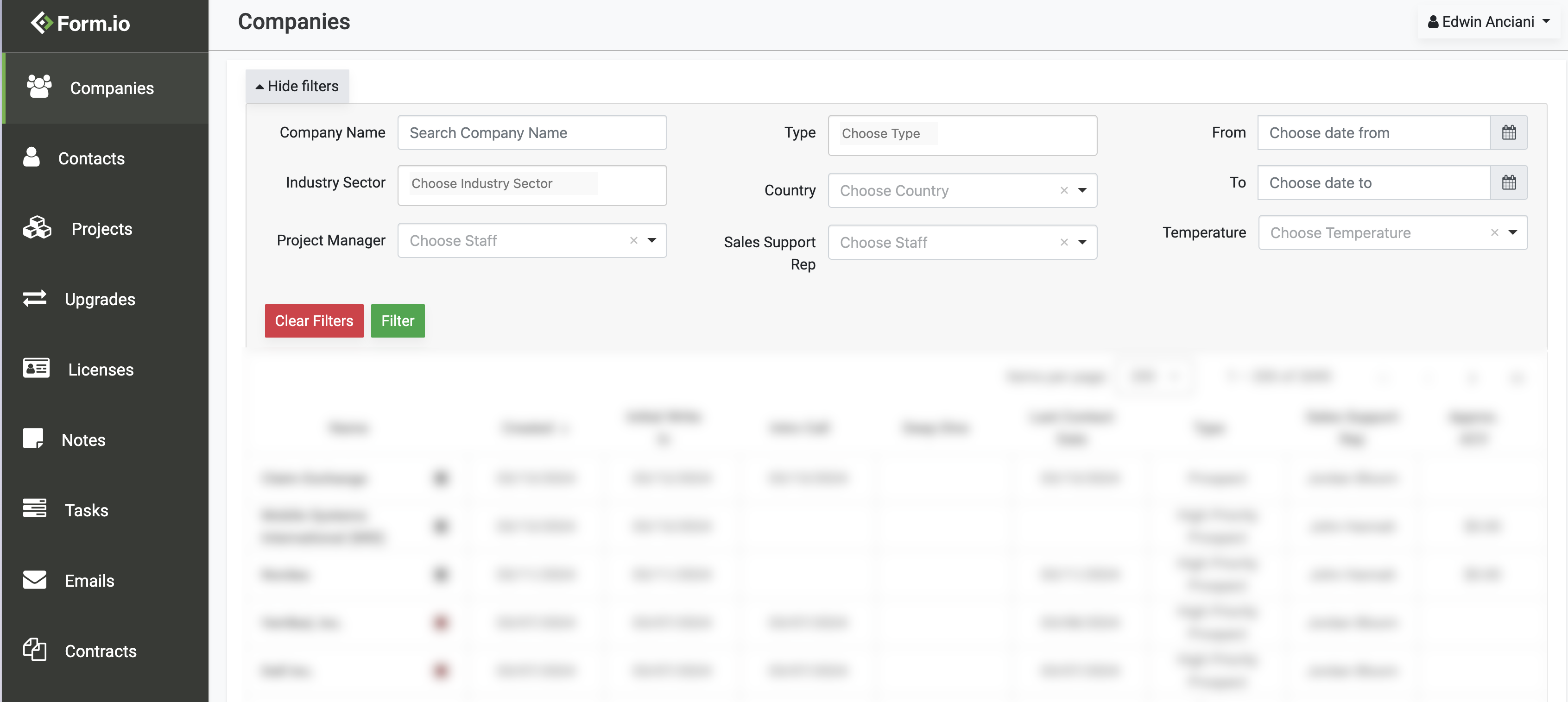Click the Contracts copy icon
The width and height of the screenshot is (1568, 702).
coord(35,650)
